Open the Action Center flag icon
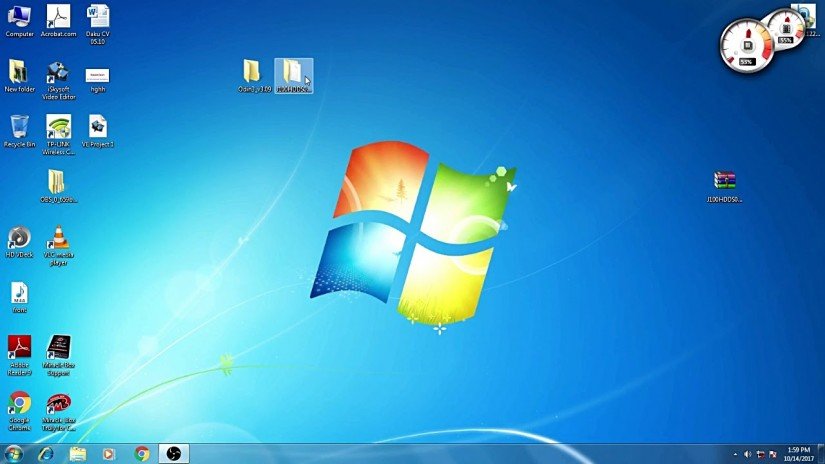 773,454
